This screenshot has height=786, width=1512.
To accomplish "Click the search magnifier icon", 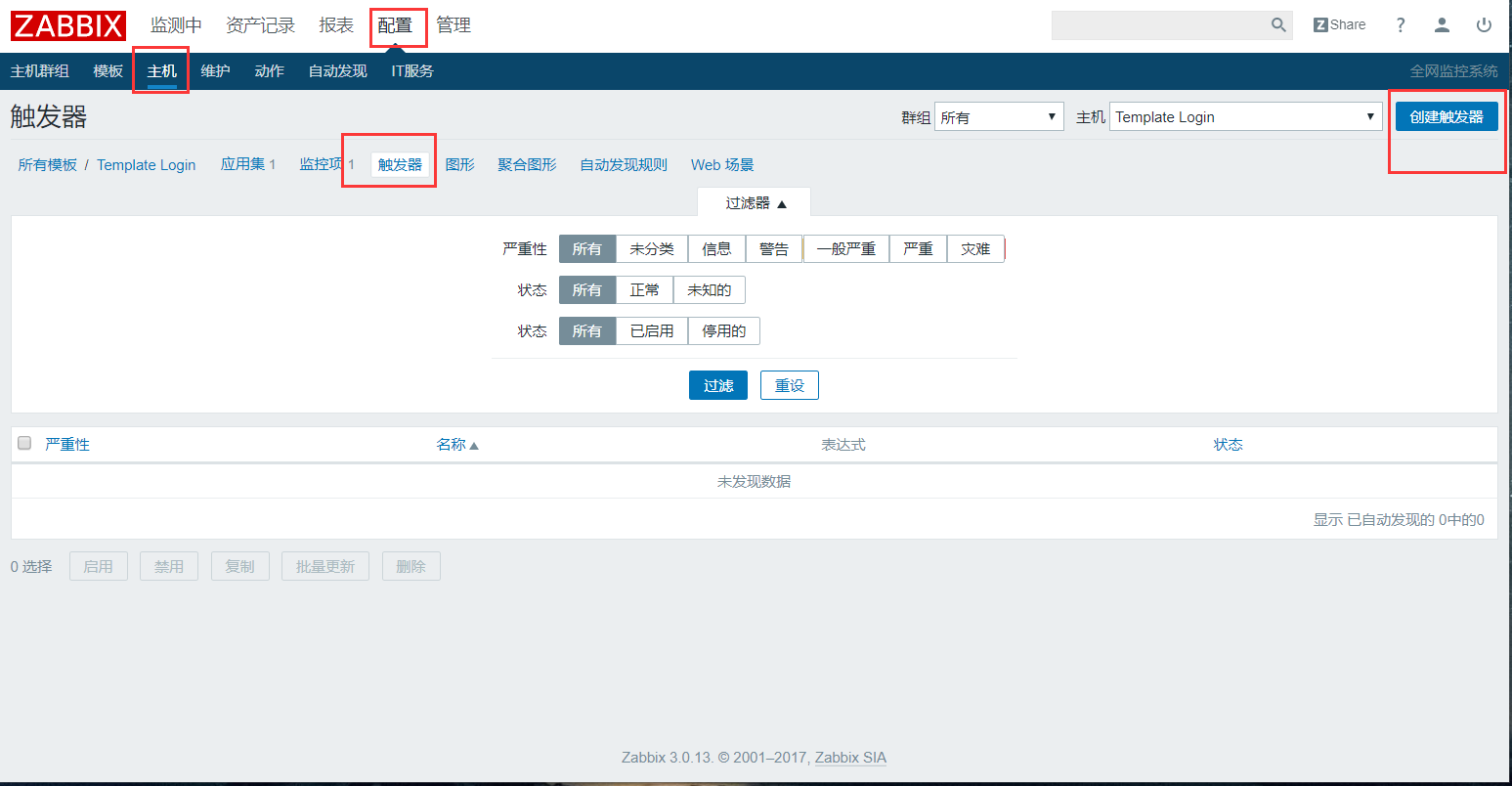I will (x=1278, y=25).
